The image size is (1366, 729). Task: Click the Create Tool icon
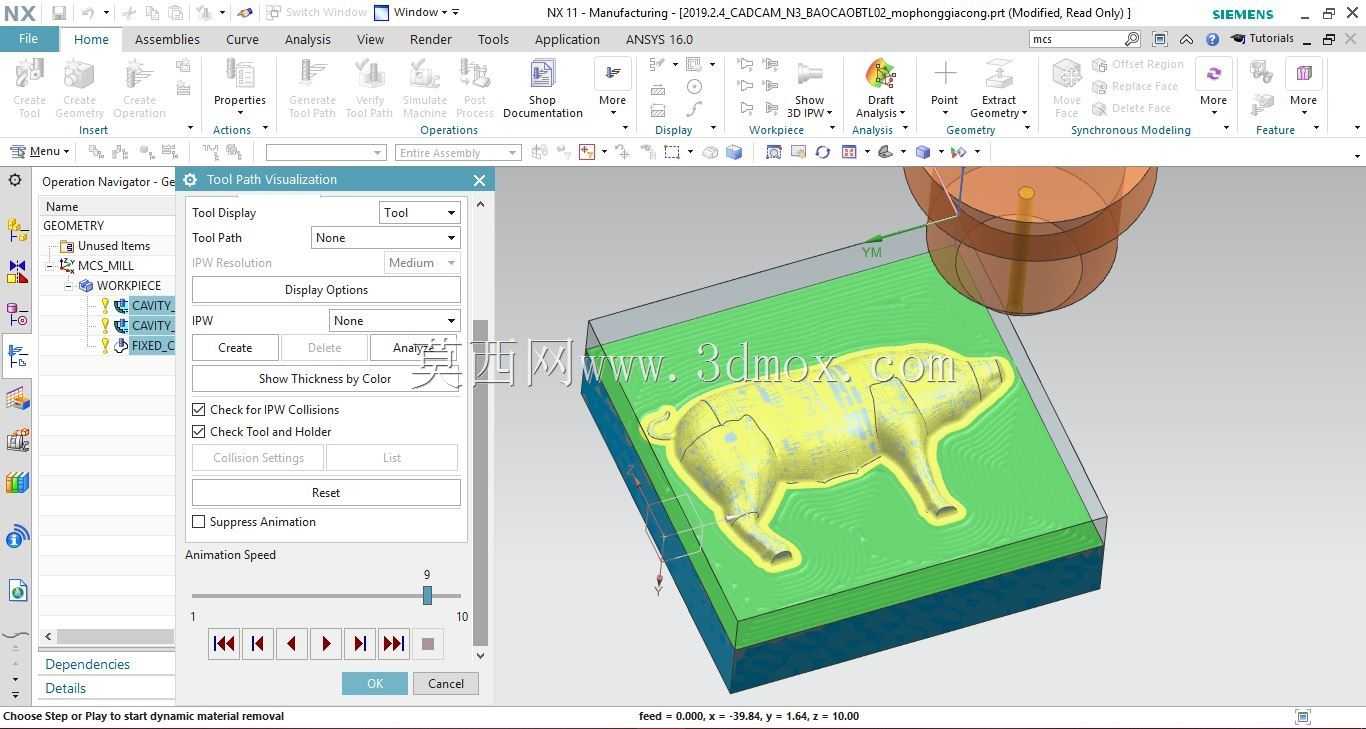tap(29, 88)
